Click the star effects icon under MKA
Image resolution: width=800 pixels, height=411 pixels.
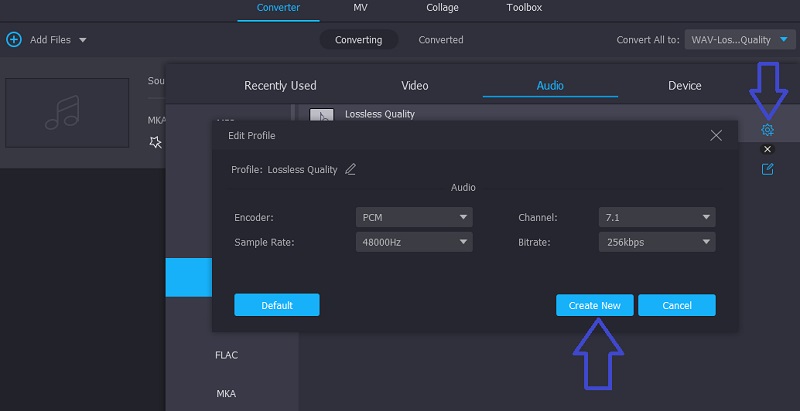(155, 142)
